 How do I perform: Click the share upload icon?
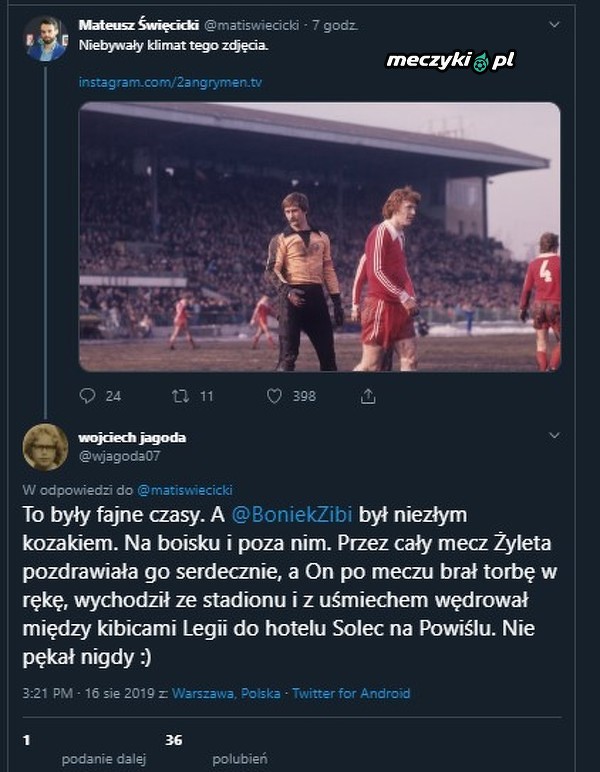pos(368,396)
